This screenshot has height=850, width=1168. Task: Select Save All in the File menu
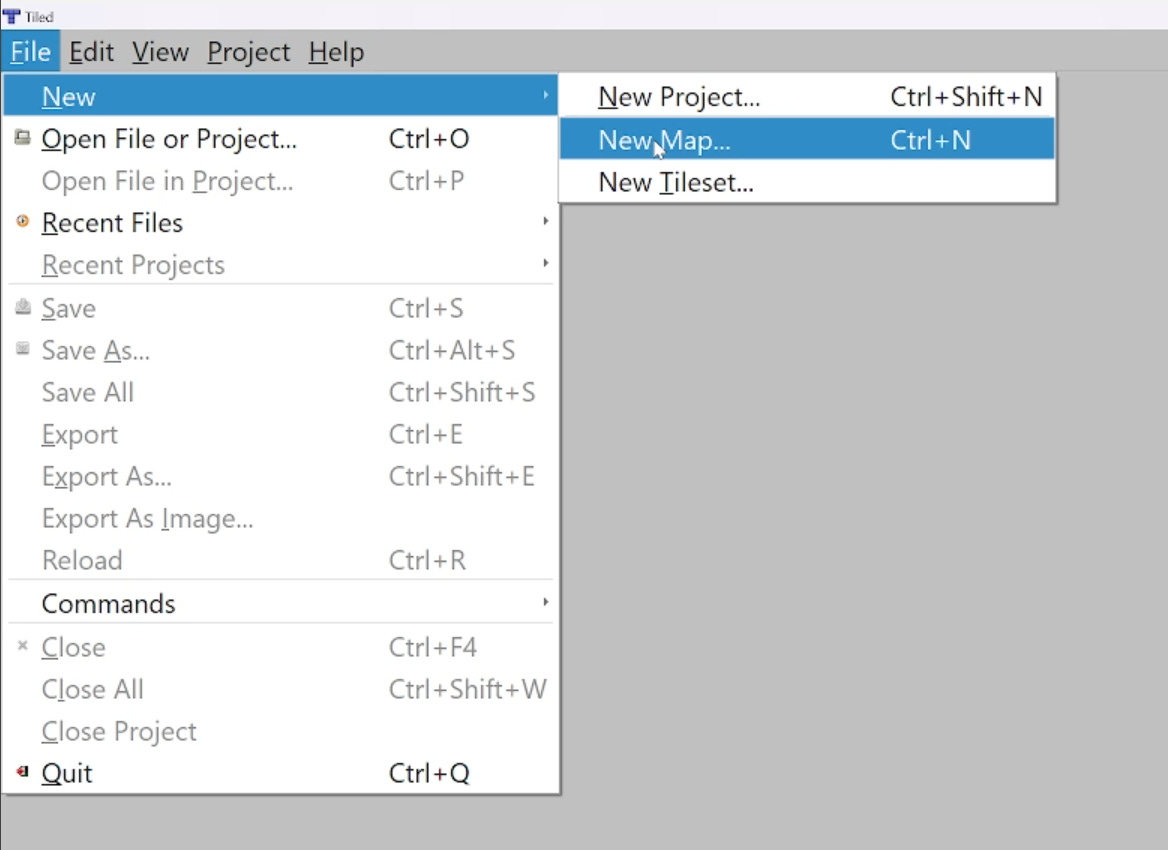coord(87,392)
